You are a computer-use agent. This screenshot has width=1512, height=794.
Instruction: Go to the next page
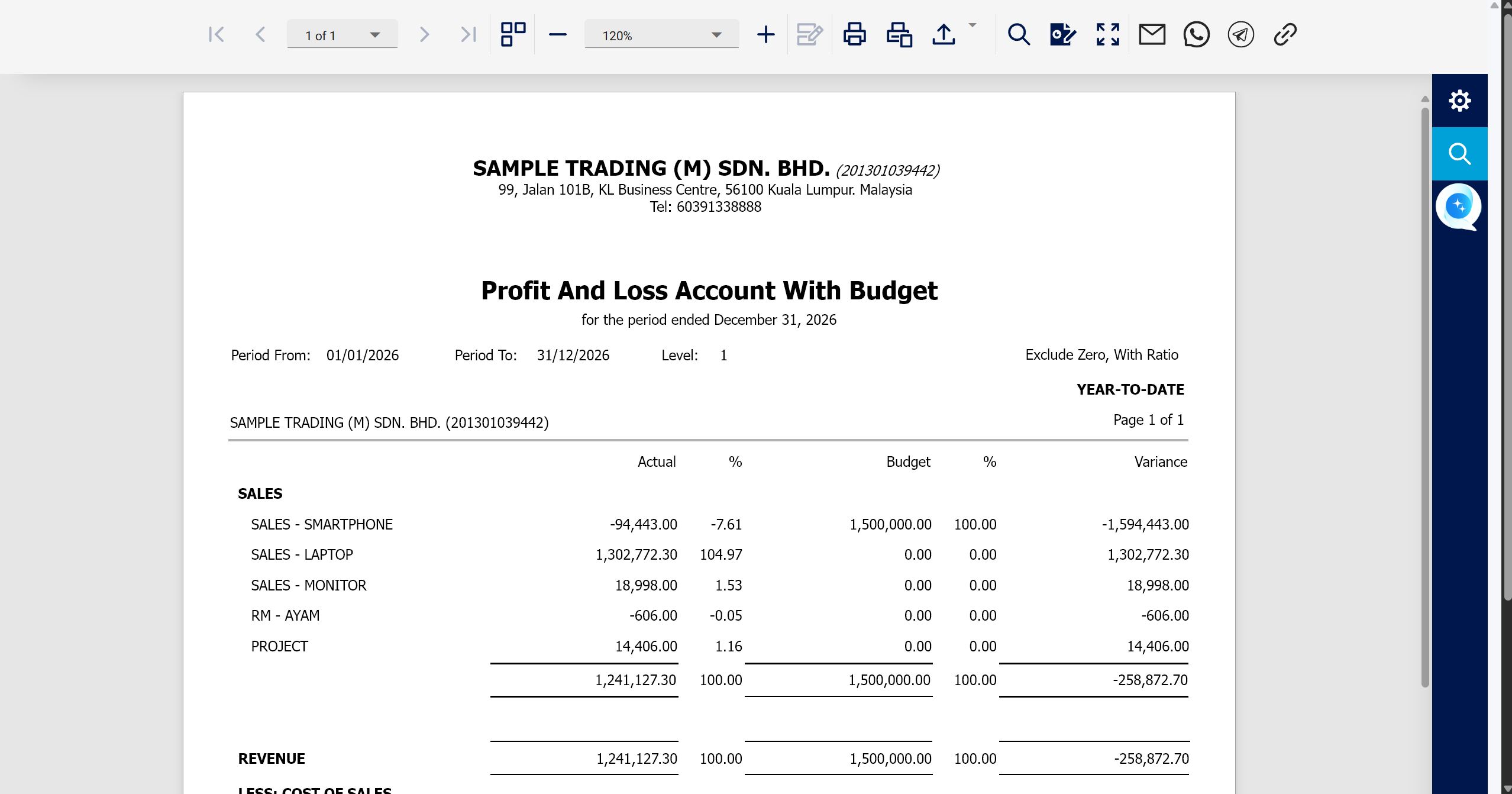pos(424,34)
